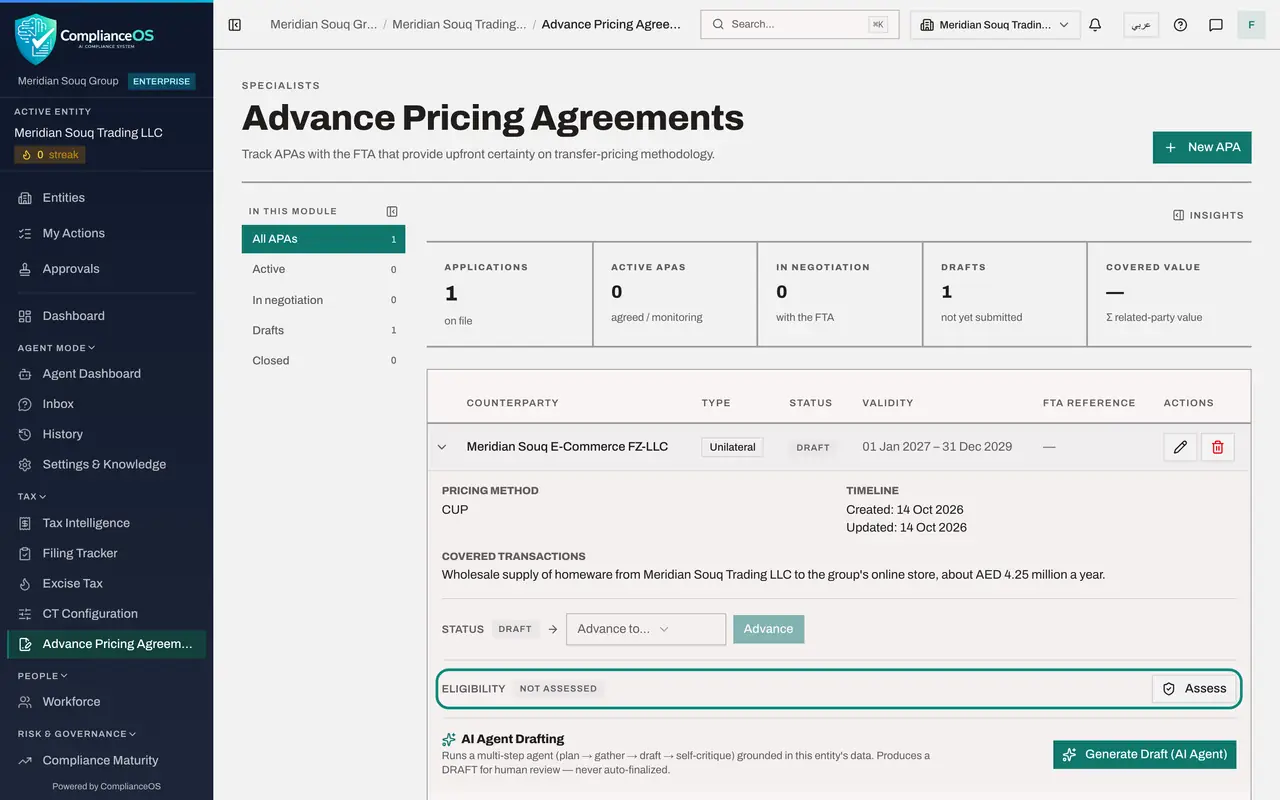This screenshot has width=1280, height=800.
Task: Focus the Search field
Action: coord(800,25)
